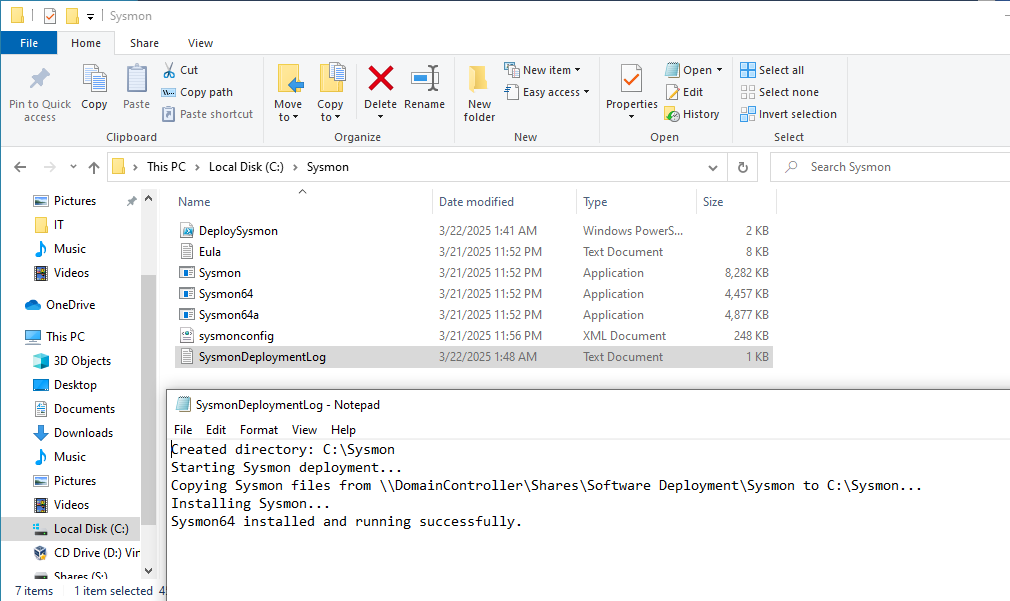Open the DeploySymon PowerShell script file
The image size is (1010, 601).
point(238,231)
